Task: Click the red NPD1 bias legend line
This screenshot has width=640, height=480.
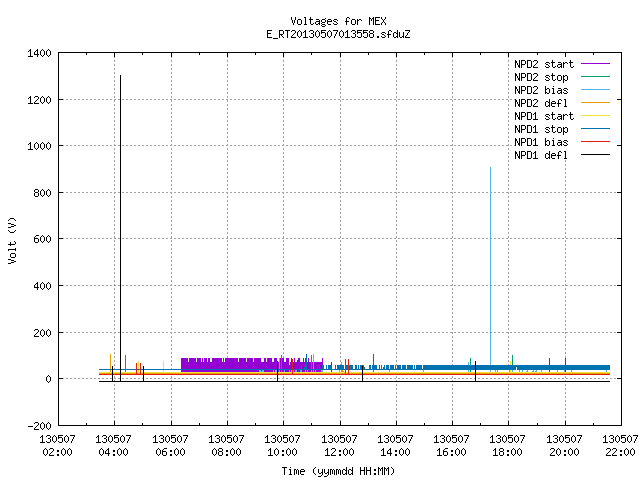Action: tap(596, 142)
